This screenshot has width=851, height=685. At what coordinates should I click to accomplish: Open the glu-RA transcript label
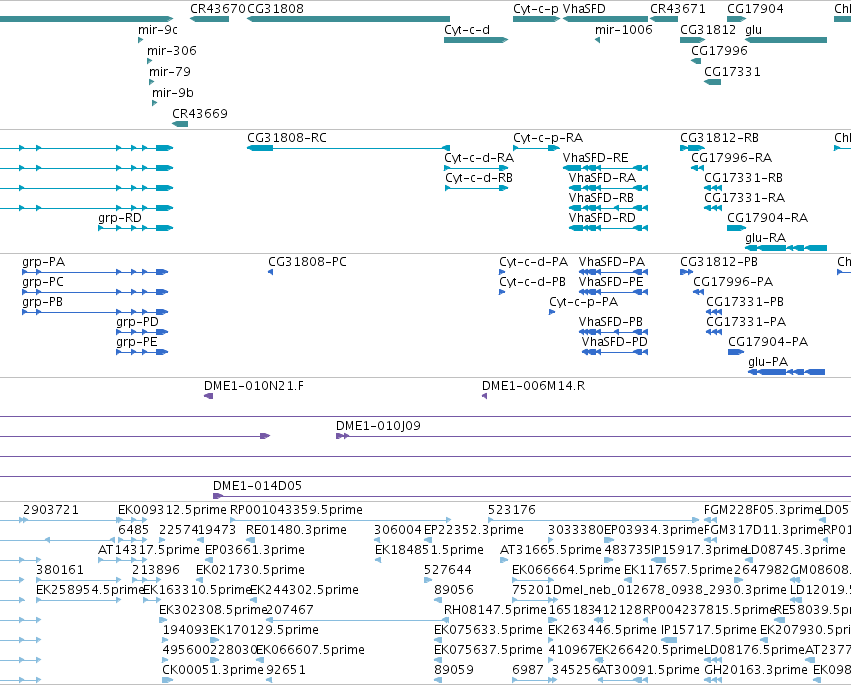765,238
